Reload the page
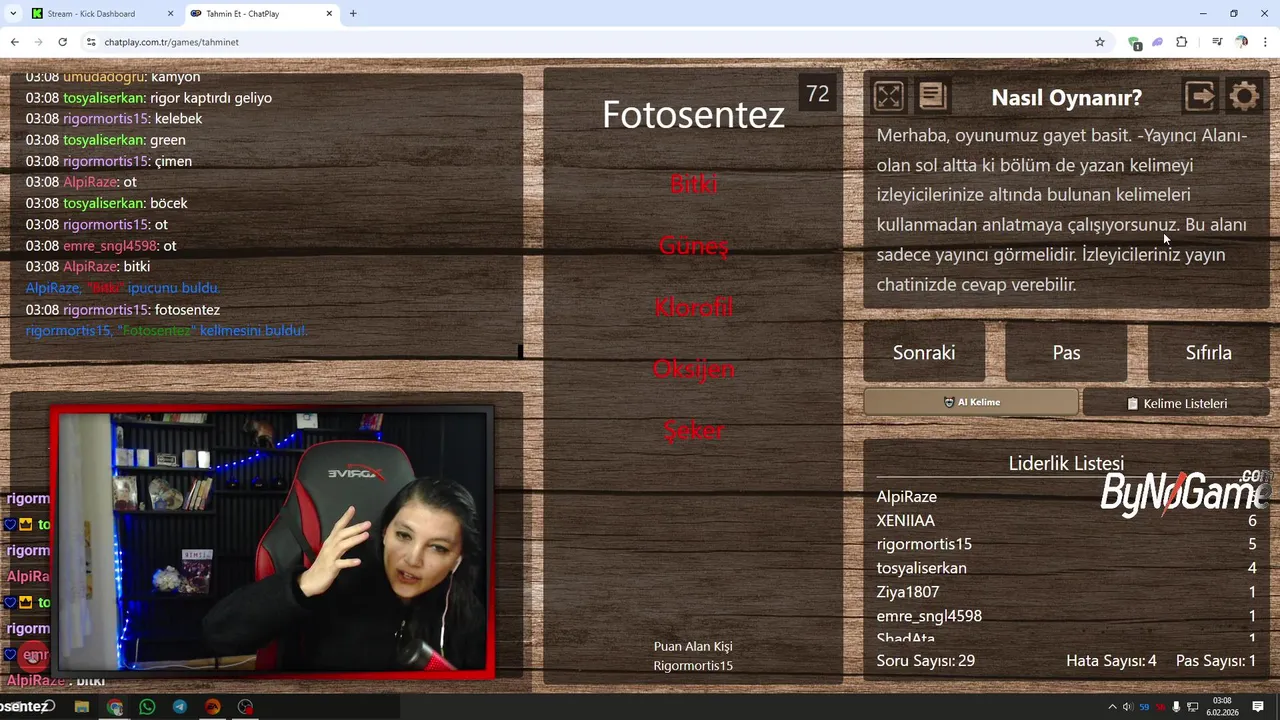The width and height of the screenshot is (1280, 720). coord(62,42)
